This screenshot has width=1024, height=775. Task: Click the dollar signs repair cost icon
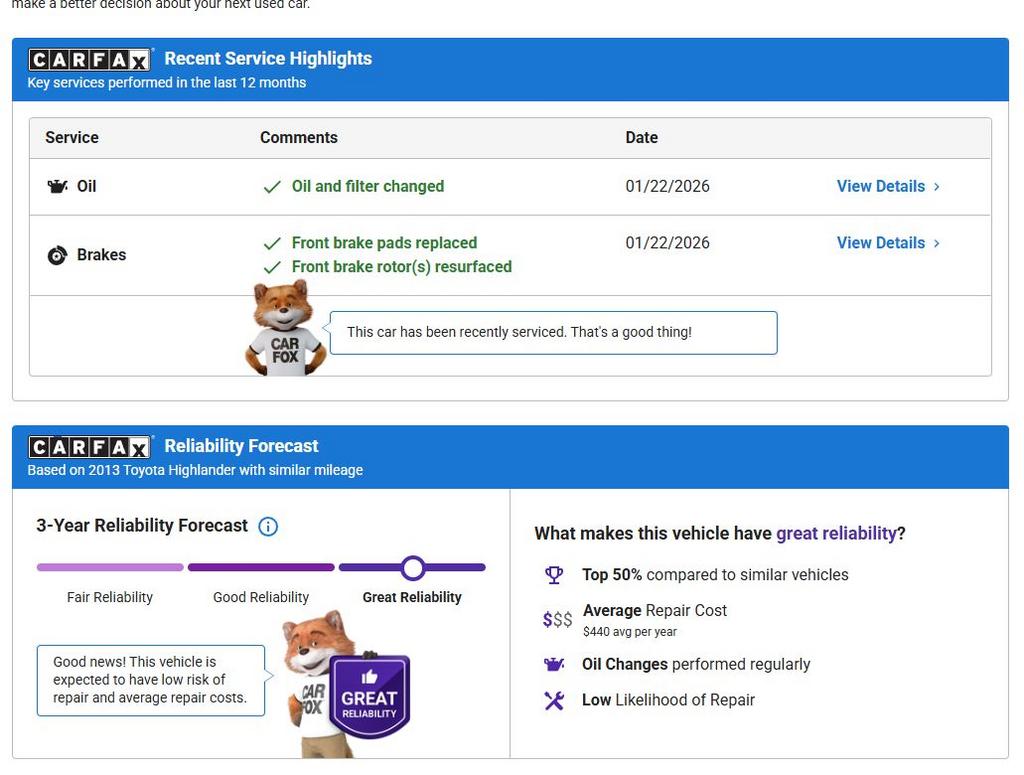557,620
